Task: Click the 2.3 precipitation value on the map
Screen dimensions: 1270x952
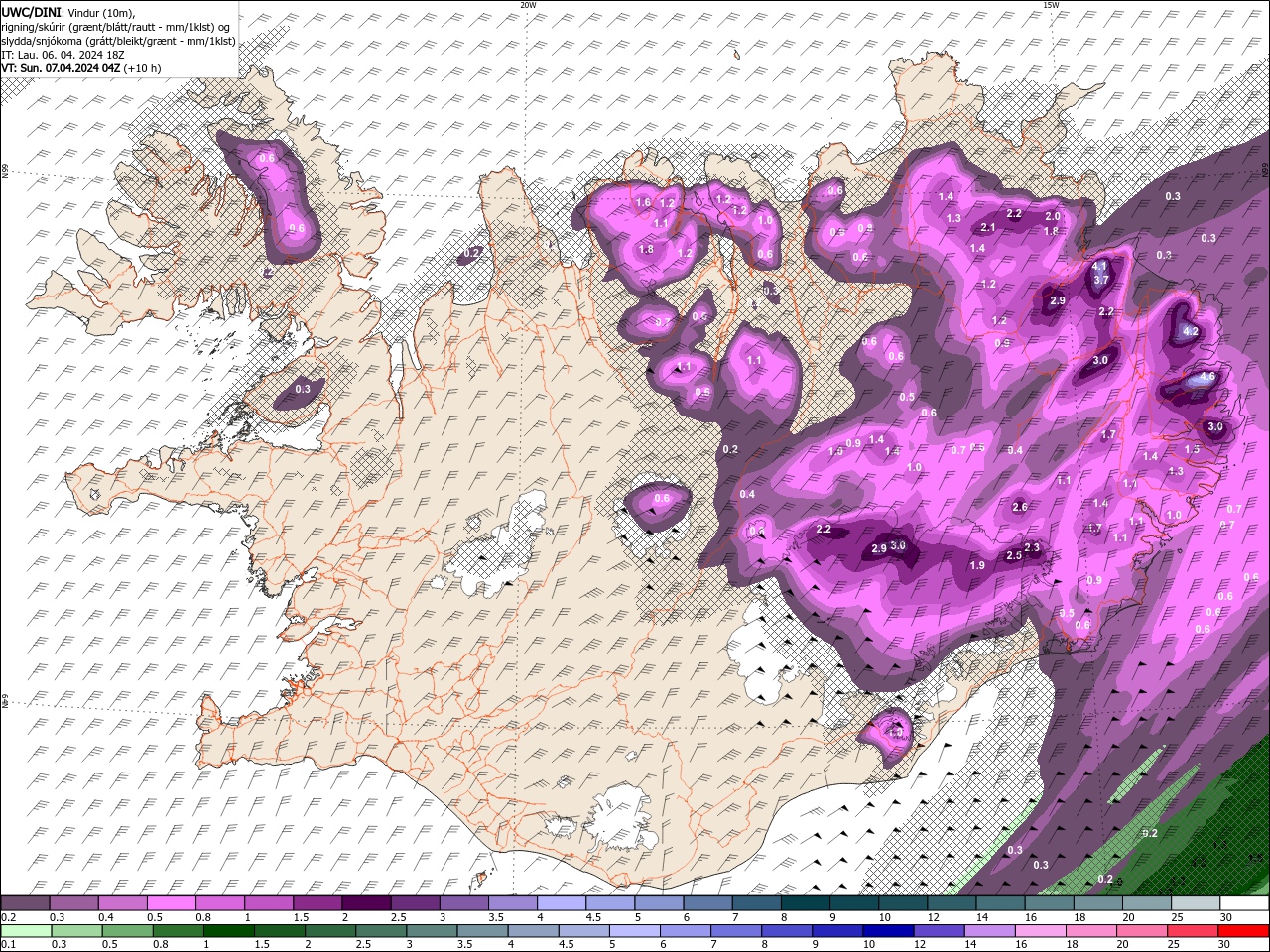Action: [x=1032, y=547]
